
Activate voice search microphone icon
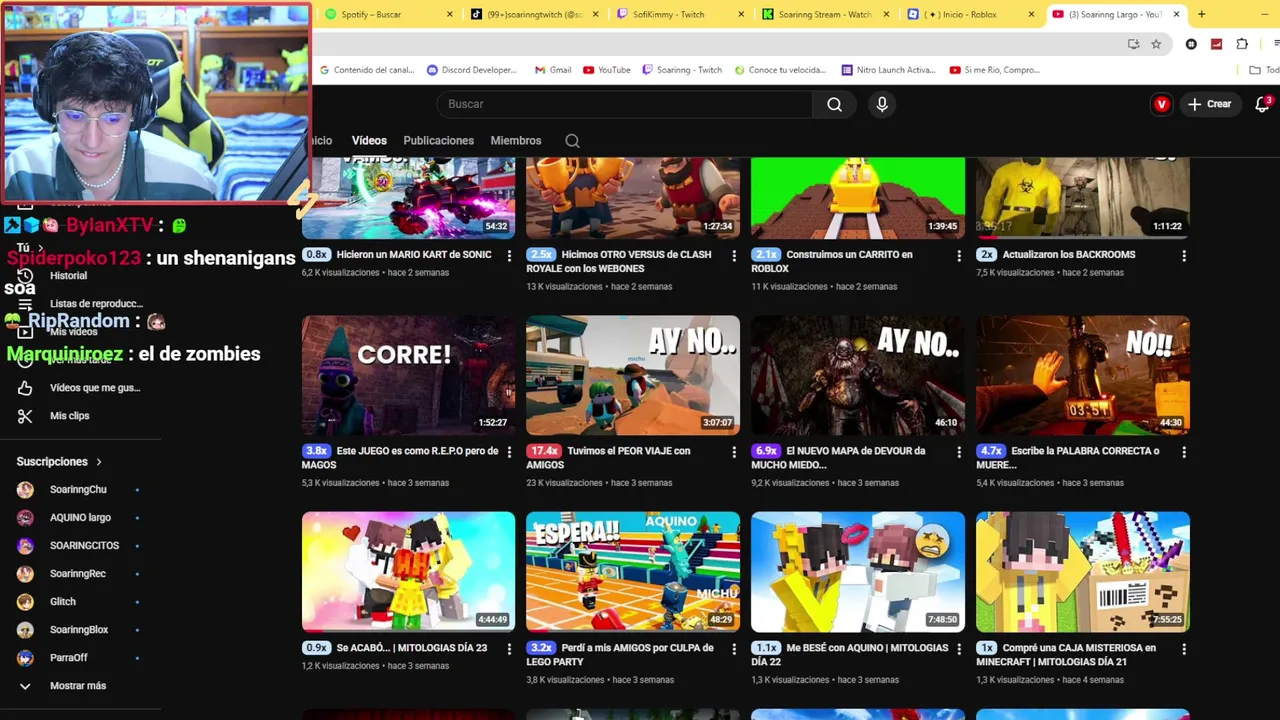click(x=881, y=104)
